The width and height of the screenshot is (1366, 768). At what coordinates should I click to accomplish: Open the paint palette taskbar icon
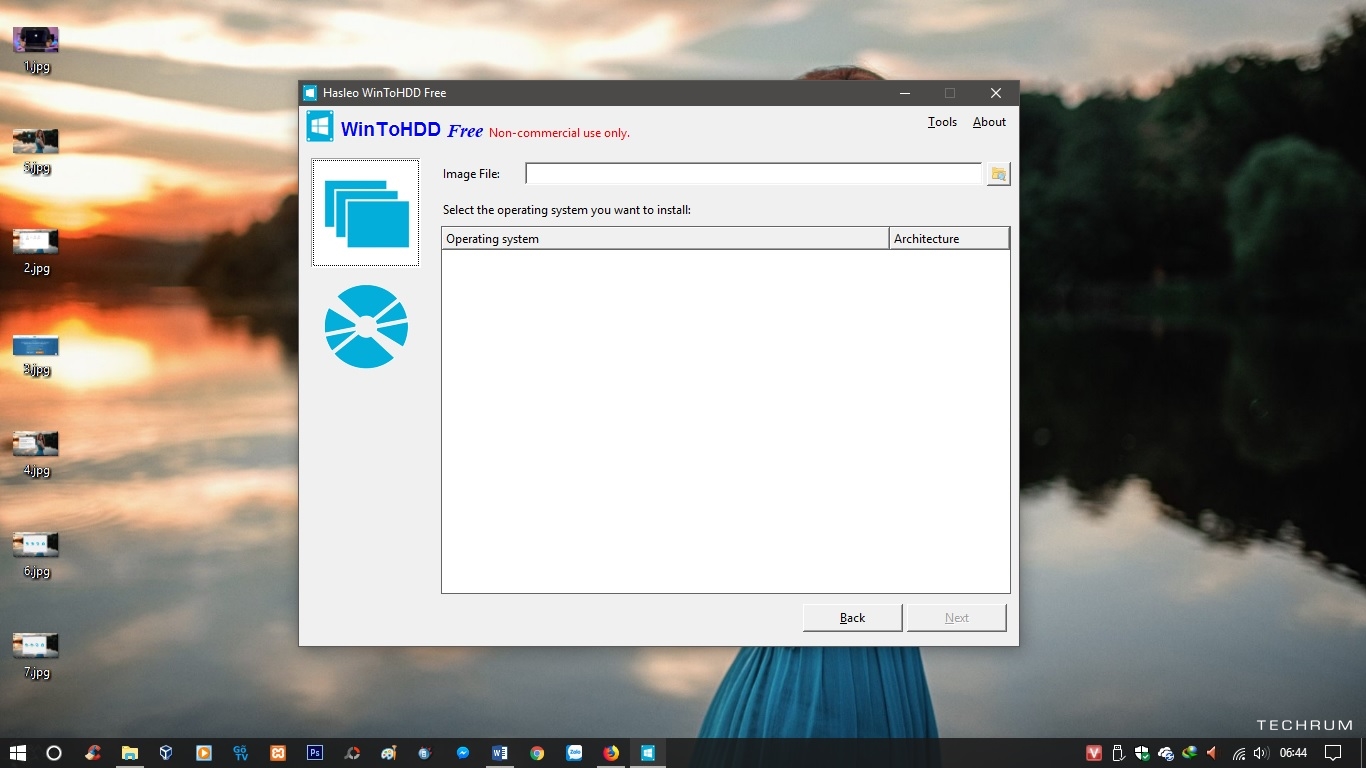click(389, 753)
